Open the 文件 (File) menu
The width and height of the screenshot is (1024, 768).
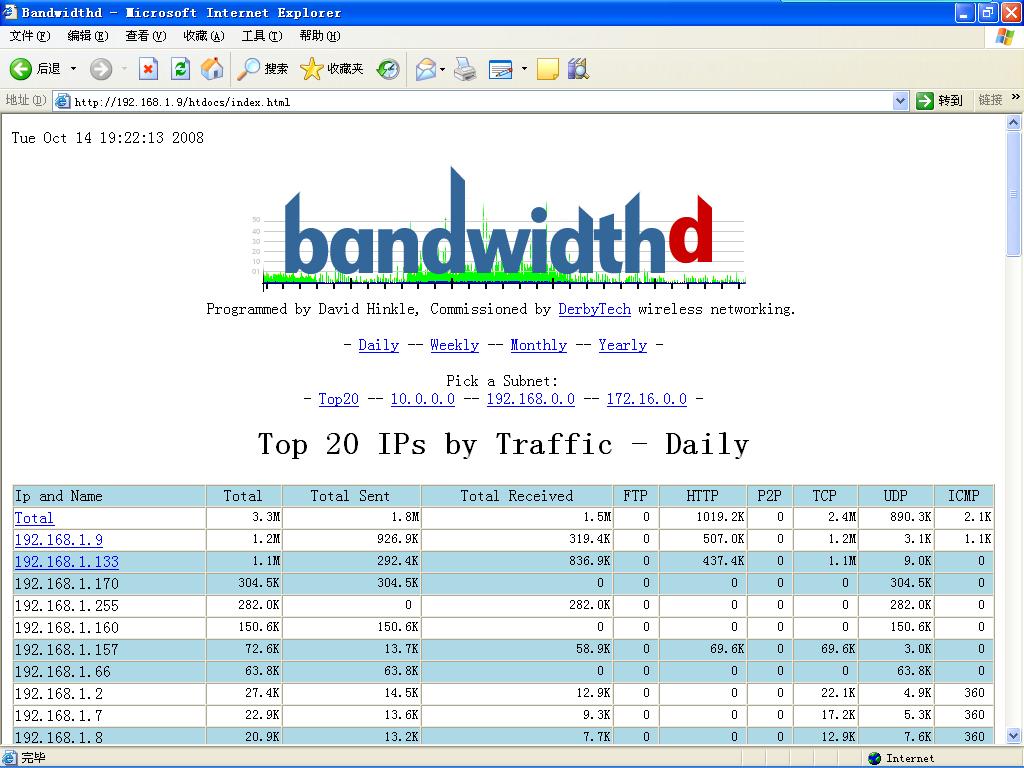(x=29, y=36)
